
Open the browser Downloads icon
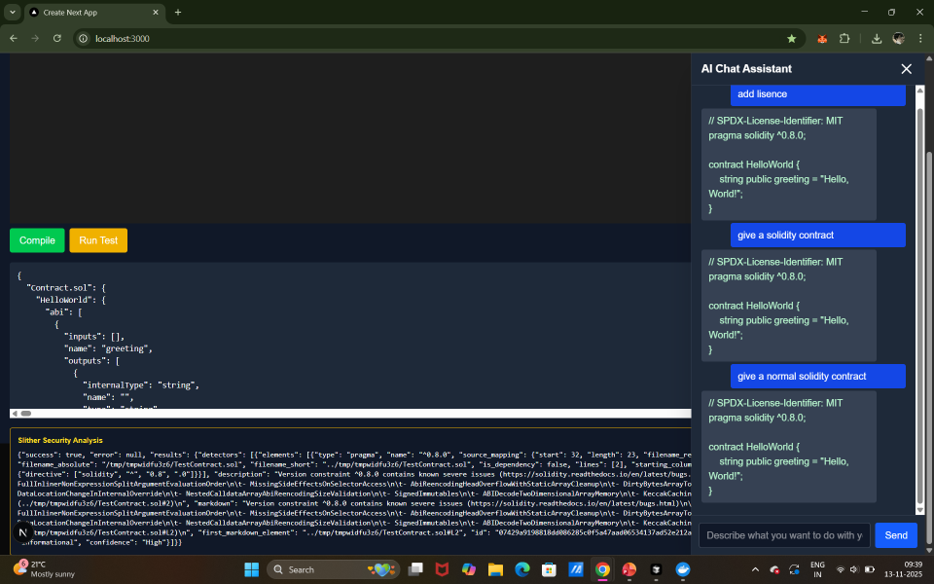pos(876,39)
